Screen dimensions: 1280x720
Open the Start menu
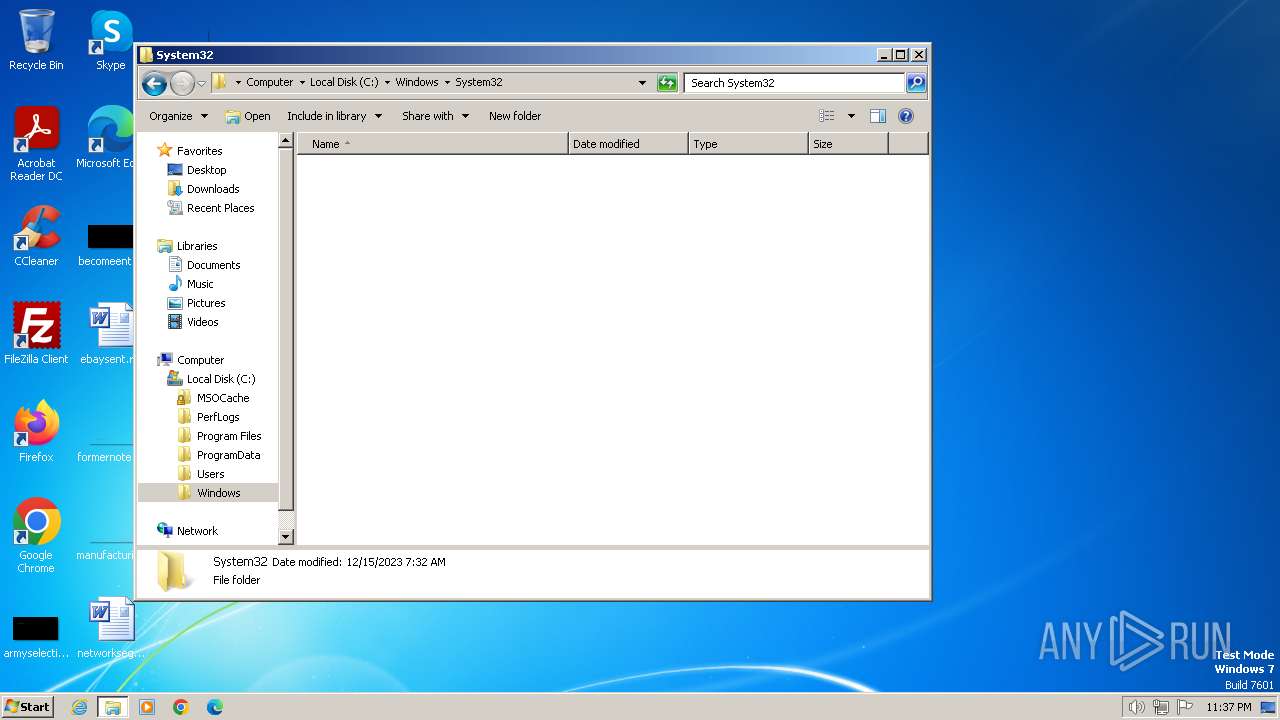(27, 706)
